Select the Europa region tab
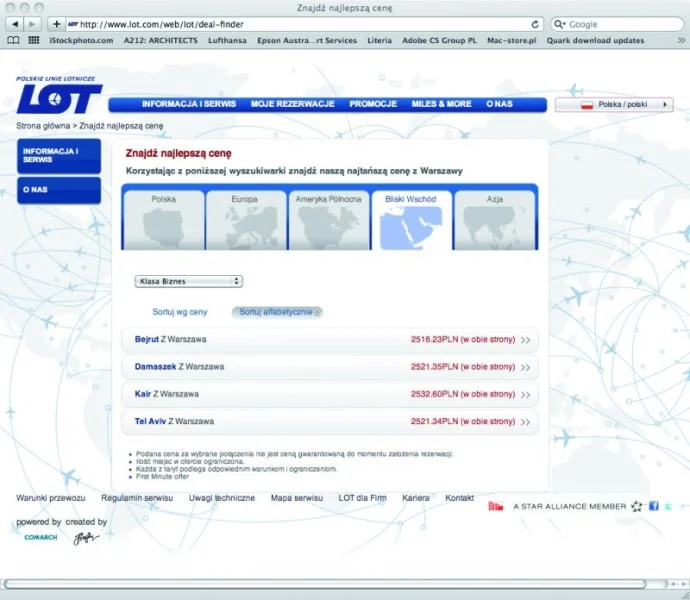The width and height of the screenshot is (690, 600). [245, 218]
